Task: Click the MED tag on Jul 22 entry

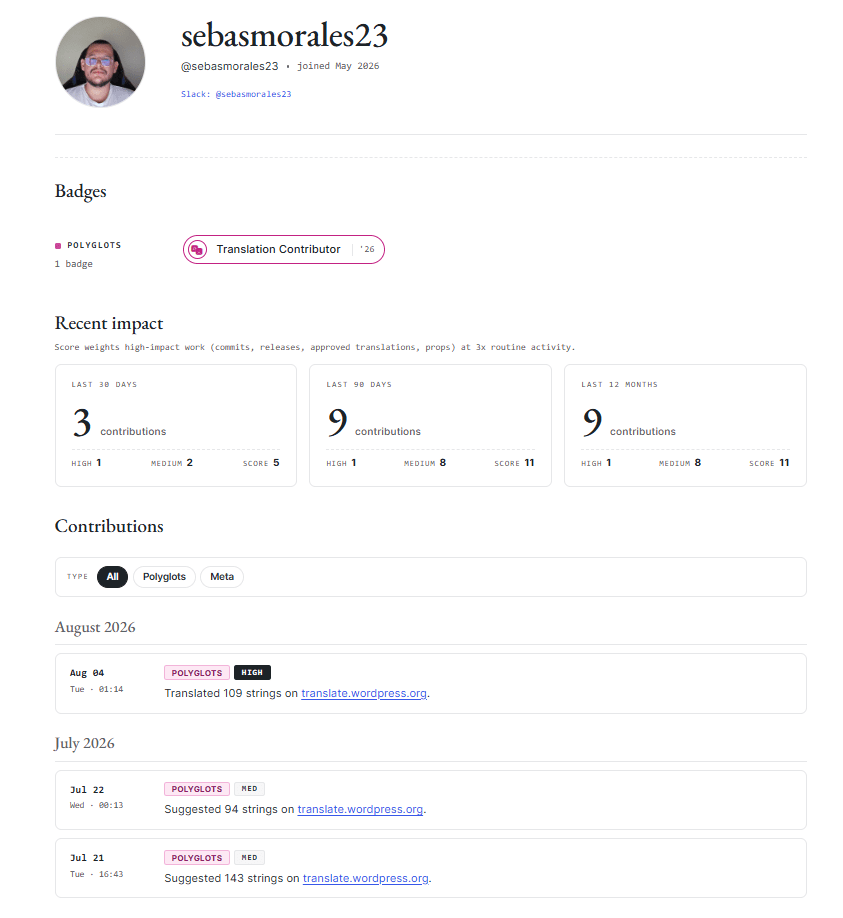Action: coord(249,789)
